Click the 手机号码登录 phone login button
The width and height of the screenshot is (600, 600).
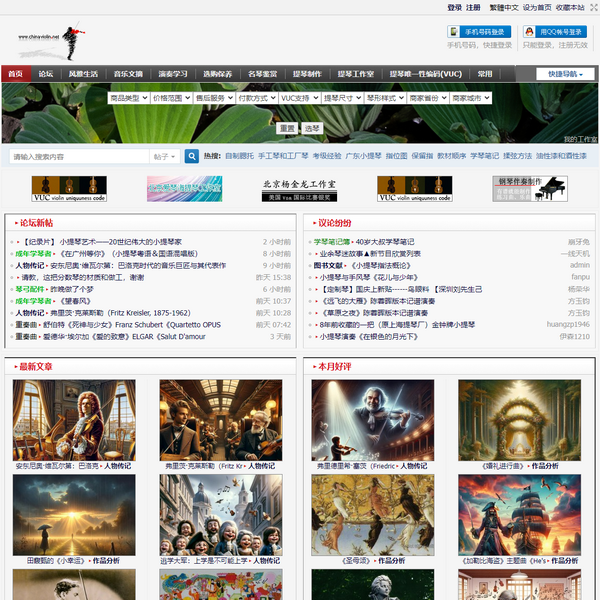[480, 32]
